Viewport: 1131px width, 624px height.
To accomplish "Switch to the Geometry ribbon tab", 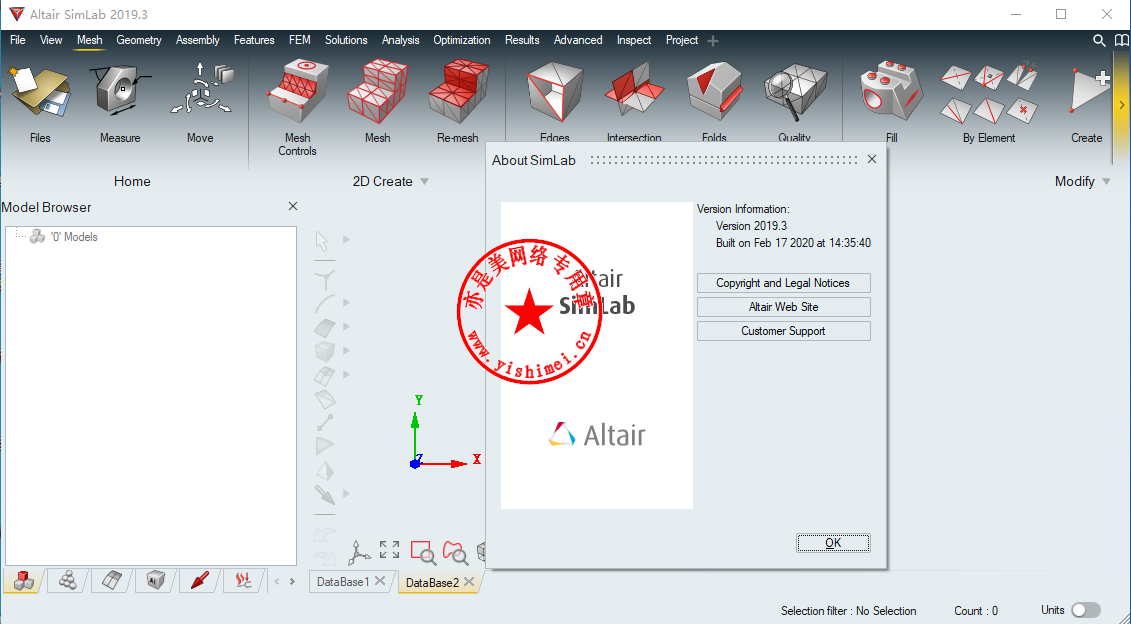I will tap(138, 40).
